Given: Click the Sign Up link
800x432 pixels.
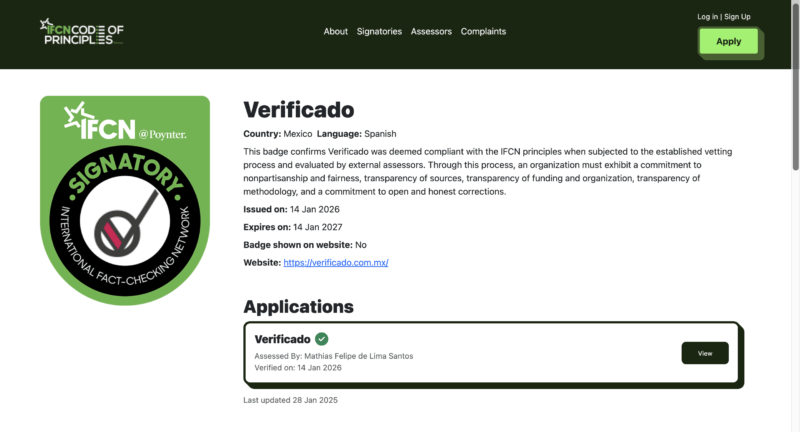Looking at the screenshot, I should [737, 17].
